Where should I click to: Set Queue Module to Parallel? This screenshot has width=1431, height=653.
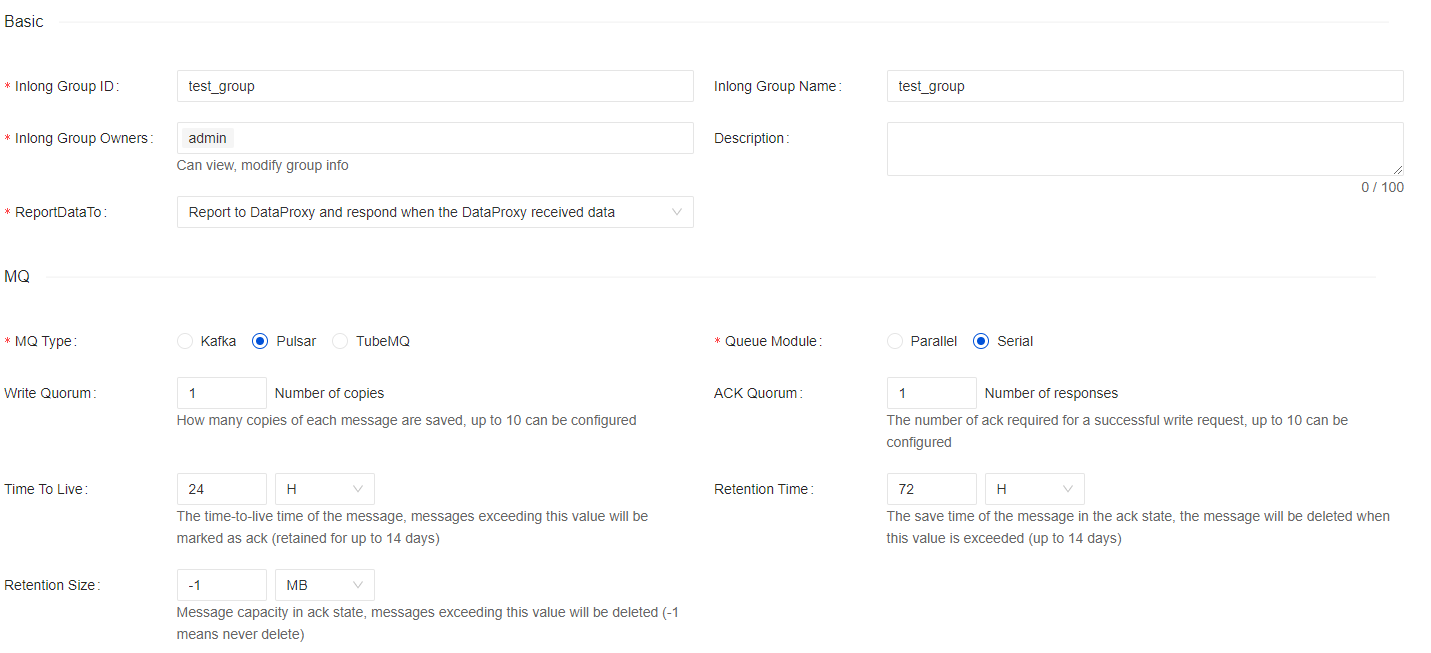click(895, 341)
